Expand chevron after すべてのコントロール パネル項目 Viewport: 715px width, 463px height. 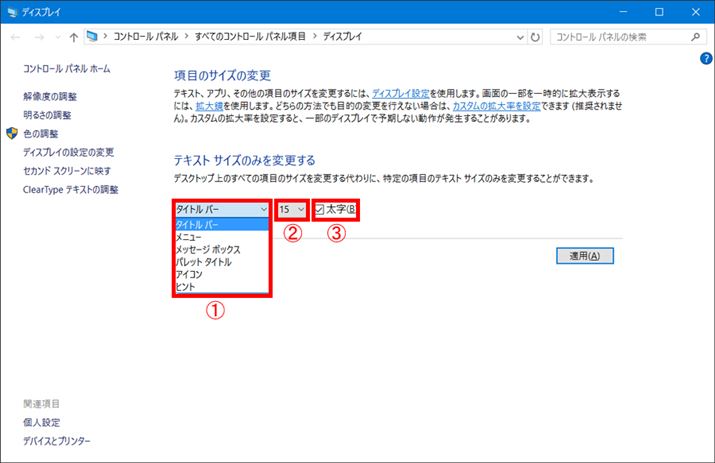point(315,36)
